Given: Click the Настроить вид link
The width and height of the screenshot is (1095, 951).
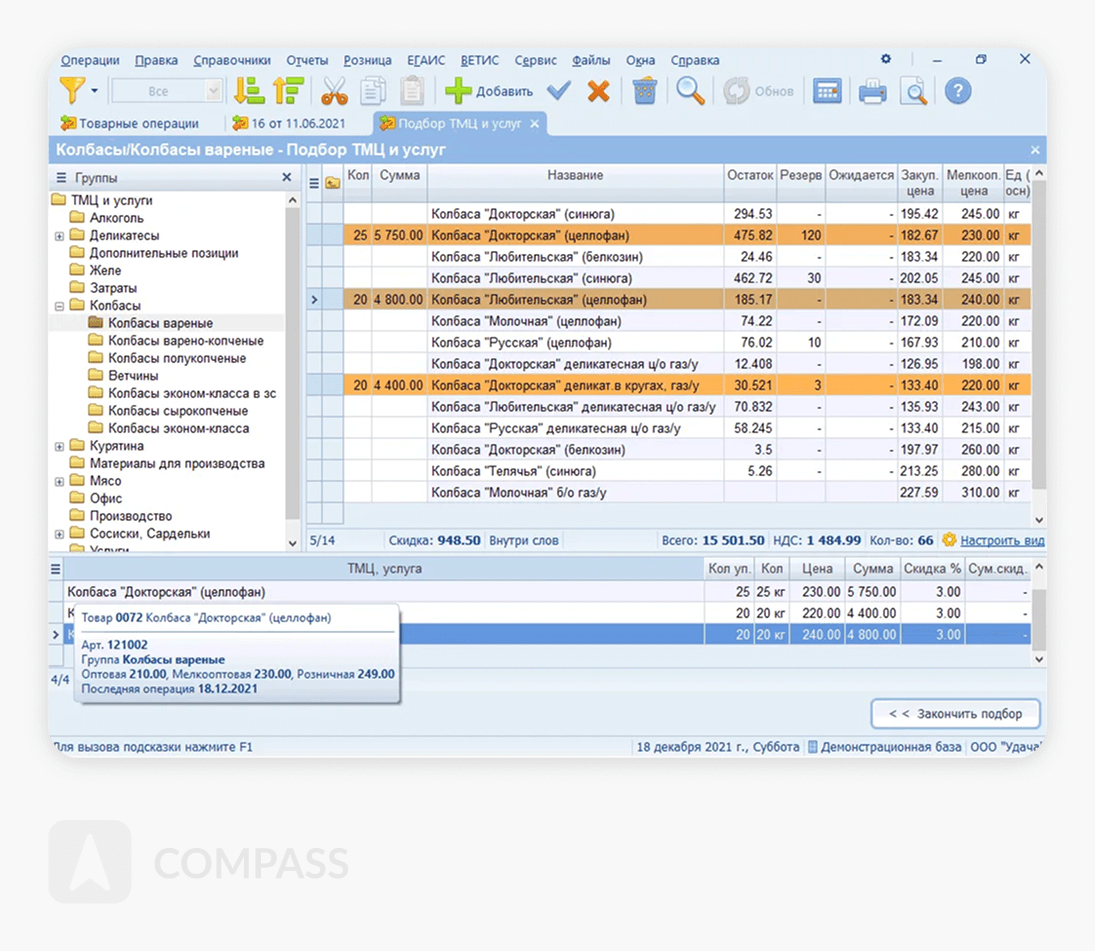Looking at the screenshot, I should [1002, 540].
